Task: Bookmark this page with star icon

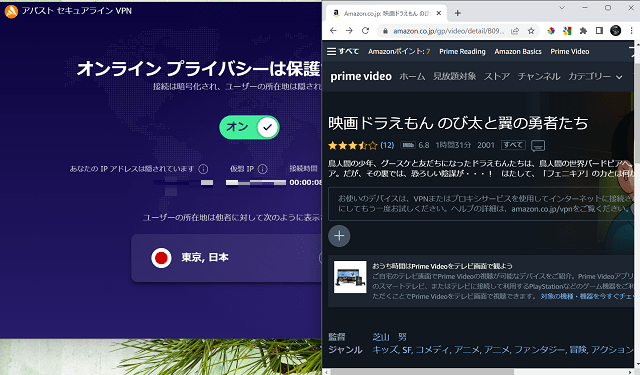Action: point(531,31)
